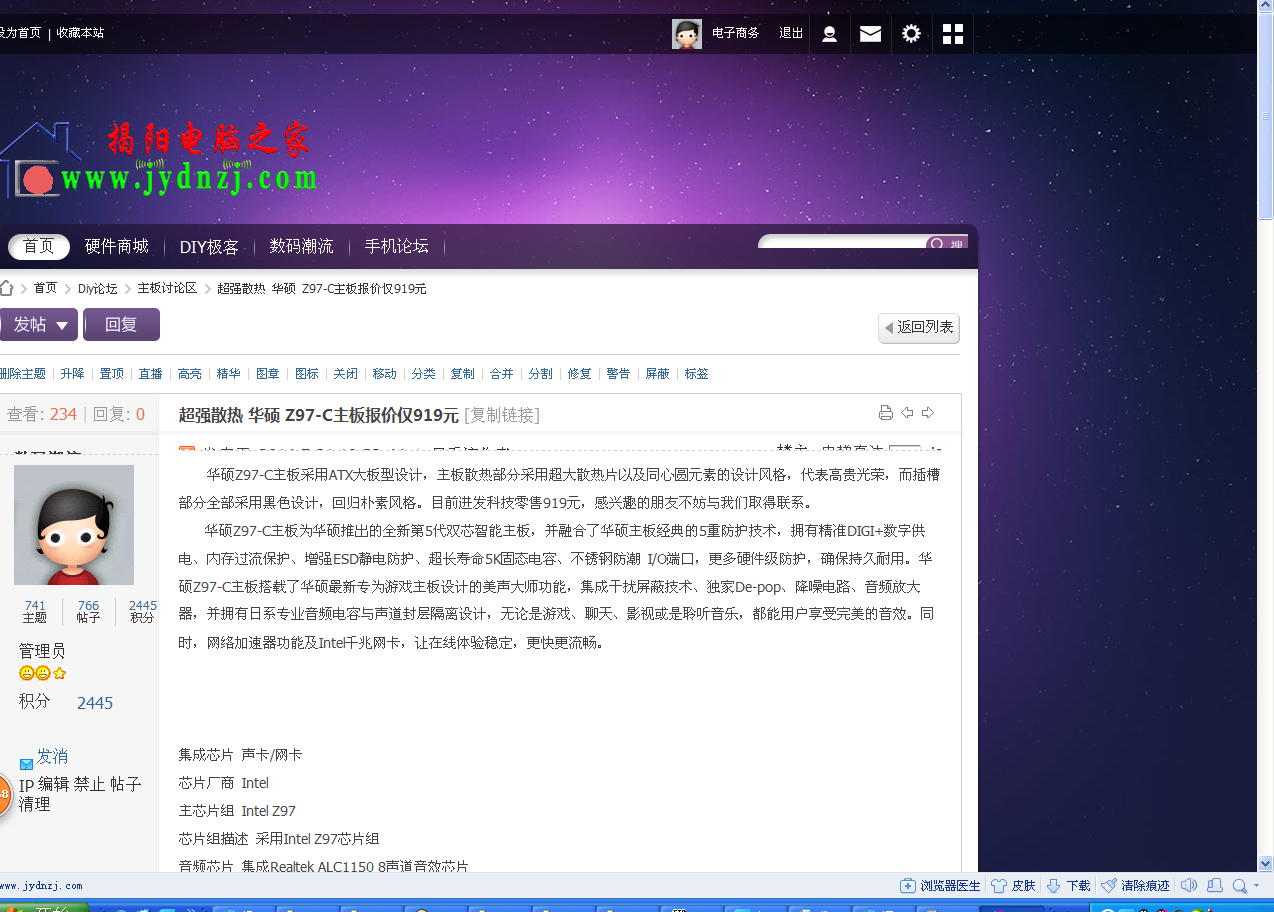Open the messages envelope icon

(871, 34)
